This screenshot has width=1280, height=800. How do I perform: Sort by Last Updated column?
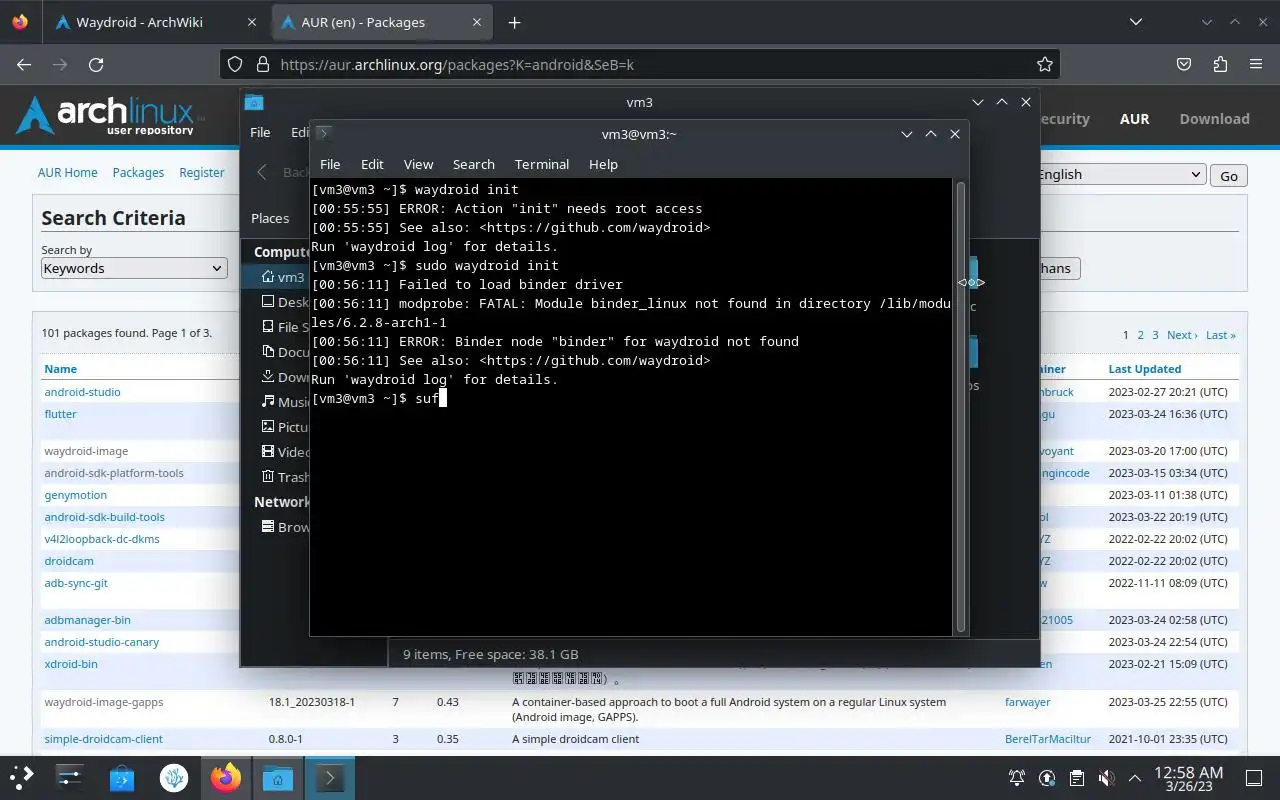(1145, 369)
